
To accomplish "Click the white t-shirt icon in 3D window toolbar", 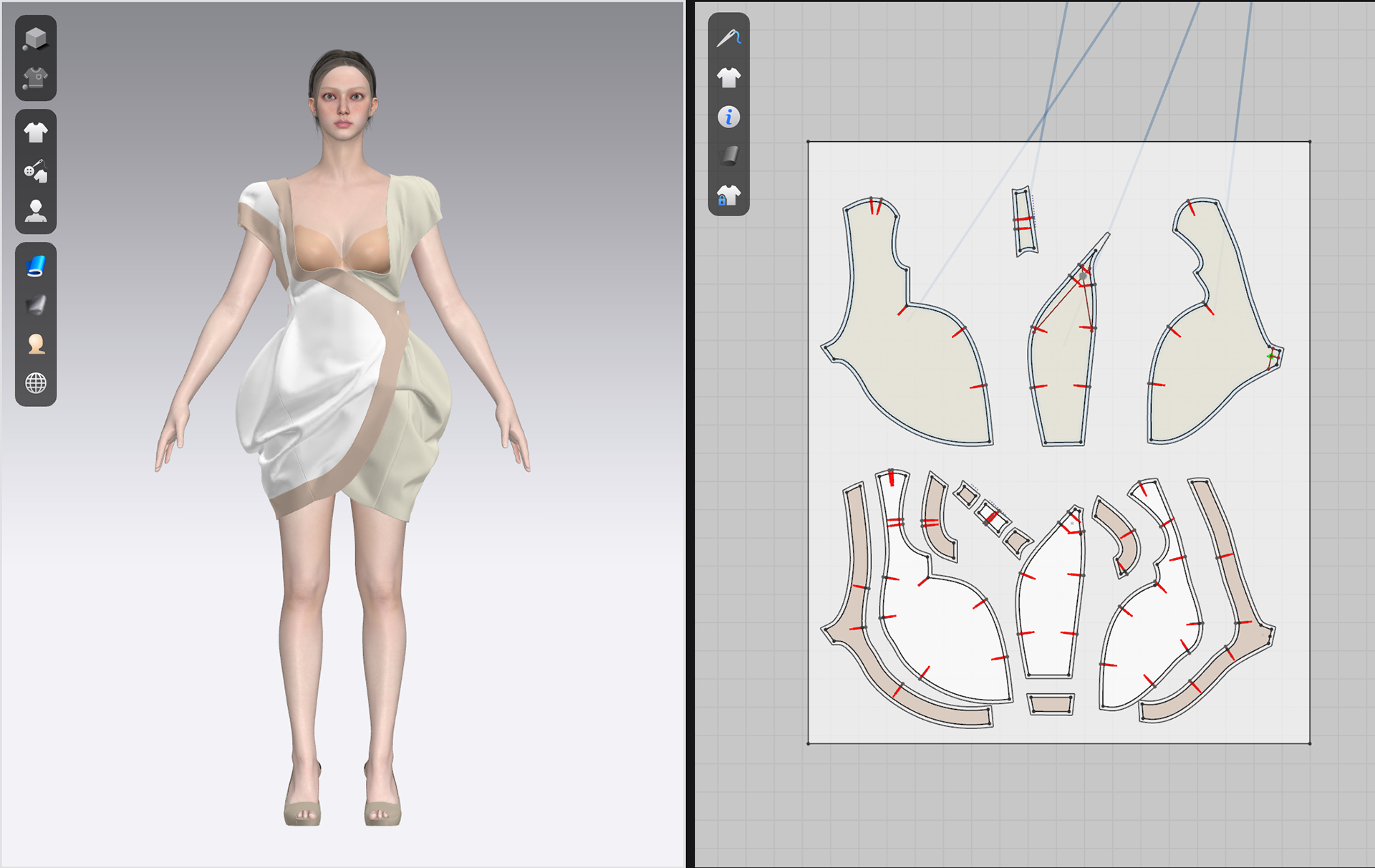I will tap(35, 132).
